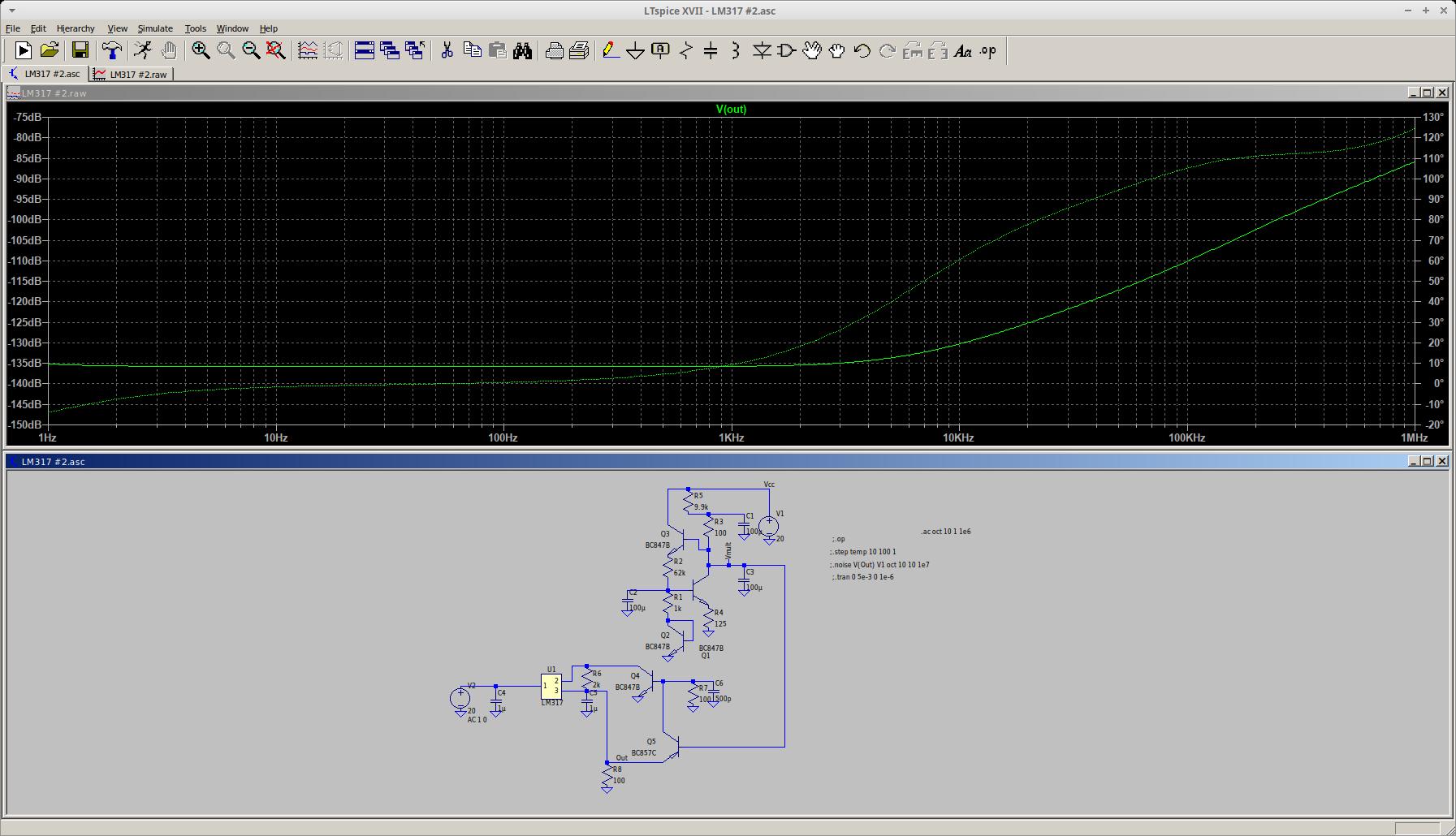Viewport: 1456px width, 836px height.
Task: Open the Edit menu
Action: tap(38, 28)
